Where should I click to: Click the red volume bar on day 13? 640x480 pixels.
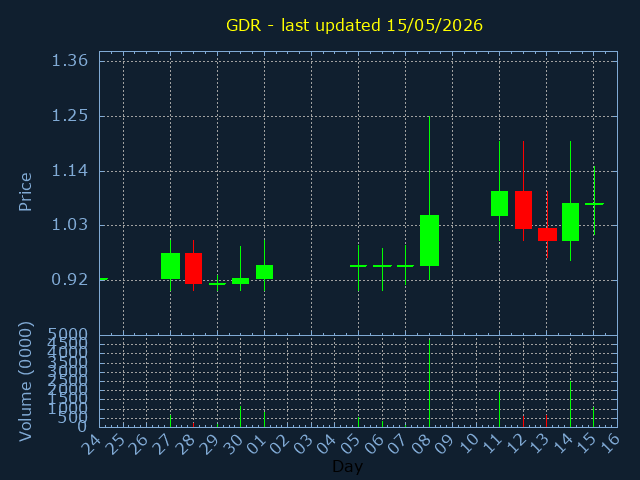[x=547, y=421]
